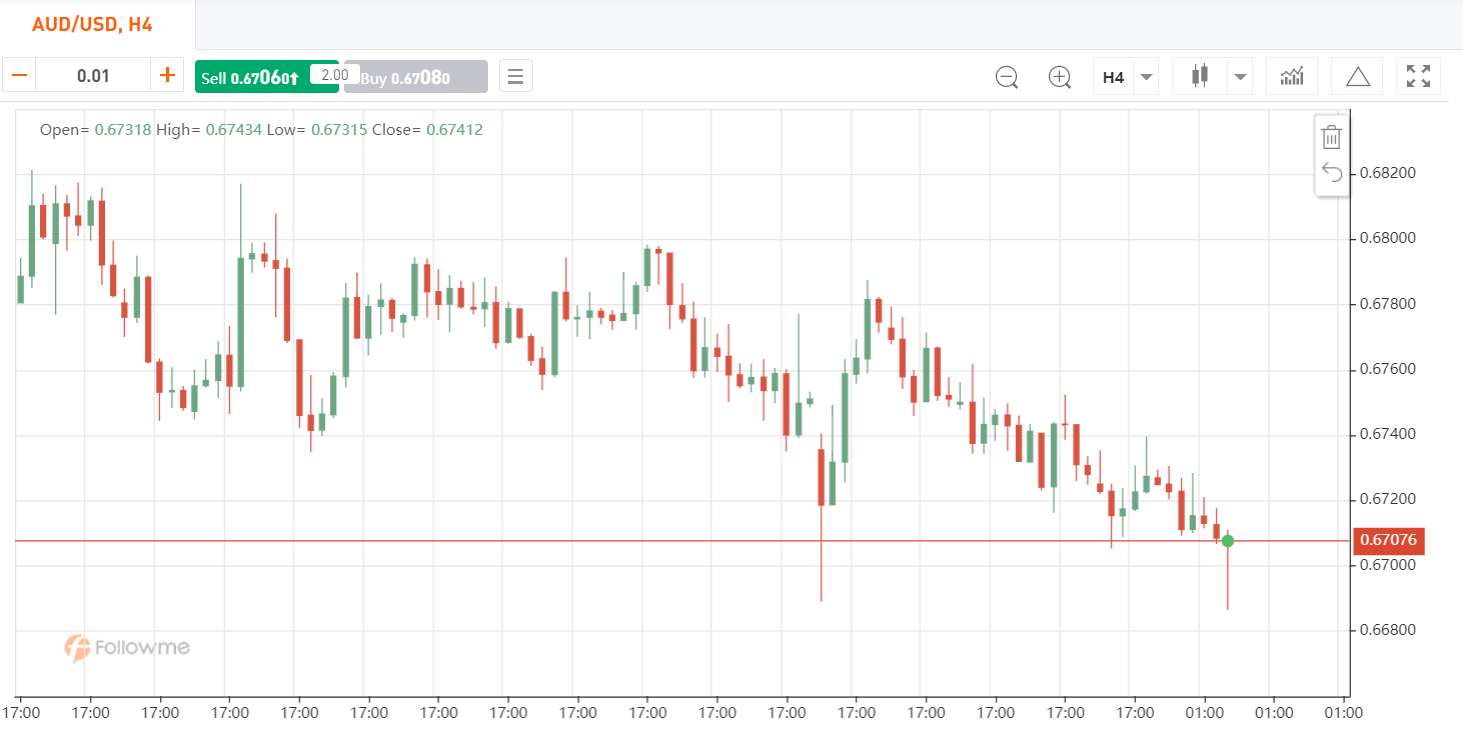Viewport: 1463px width, 730px height.
Task: Click the 0.67076 current price label
Action: click(x=1388, y=541)
